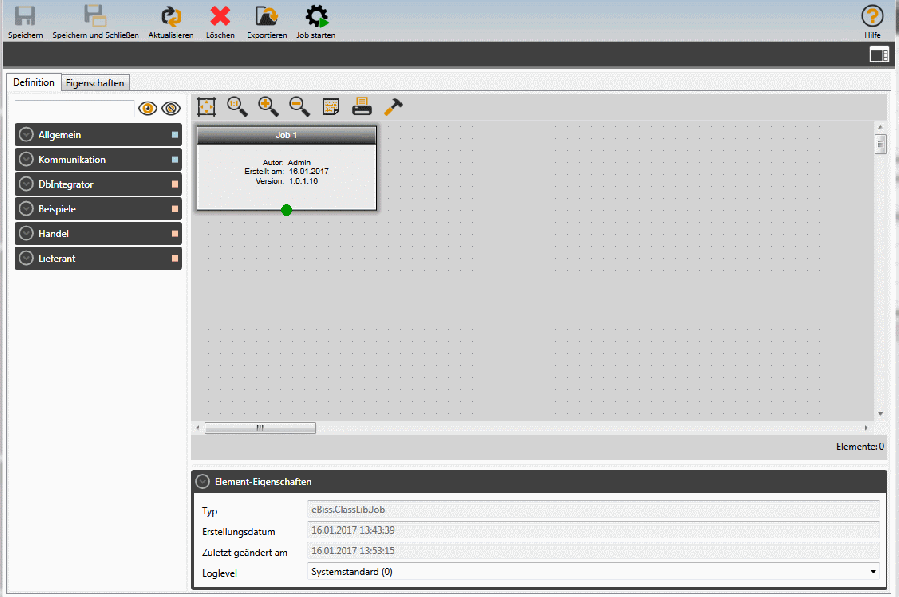This screenshot has height=597, width=899.
Task: Click the red Löschen delete icon
Action: tap(220, 16)
